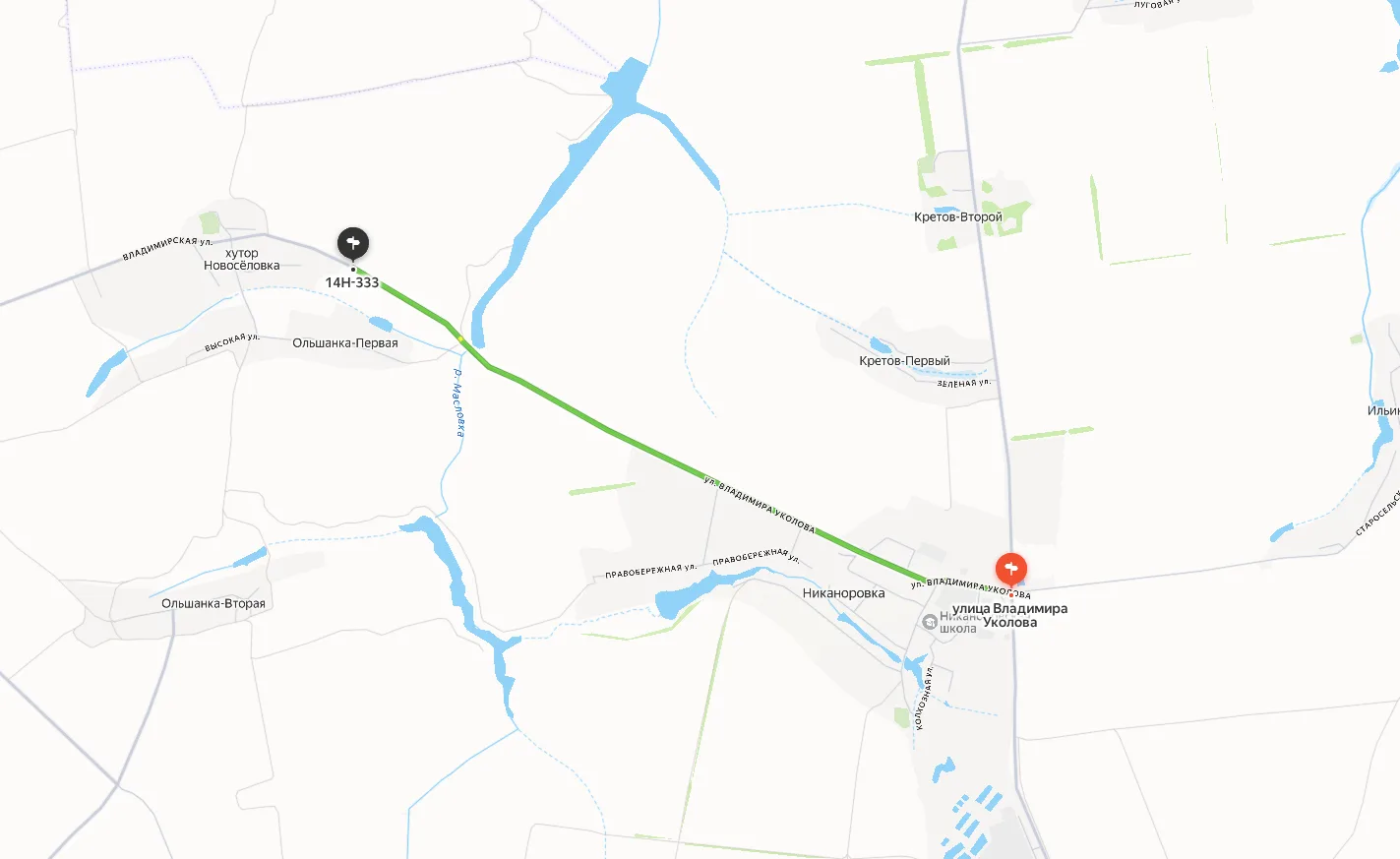Screen dimensions: 1400x859
Task: Click the Колхозная ул. street label
Action: pos(923,699)
